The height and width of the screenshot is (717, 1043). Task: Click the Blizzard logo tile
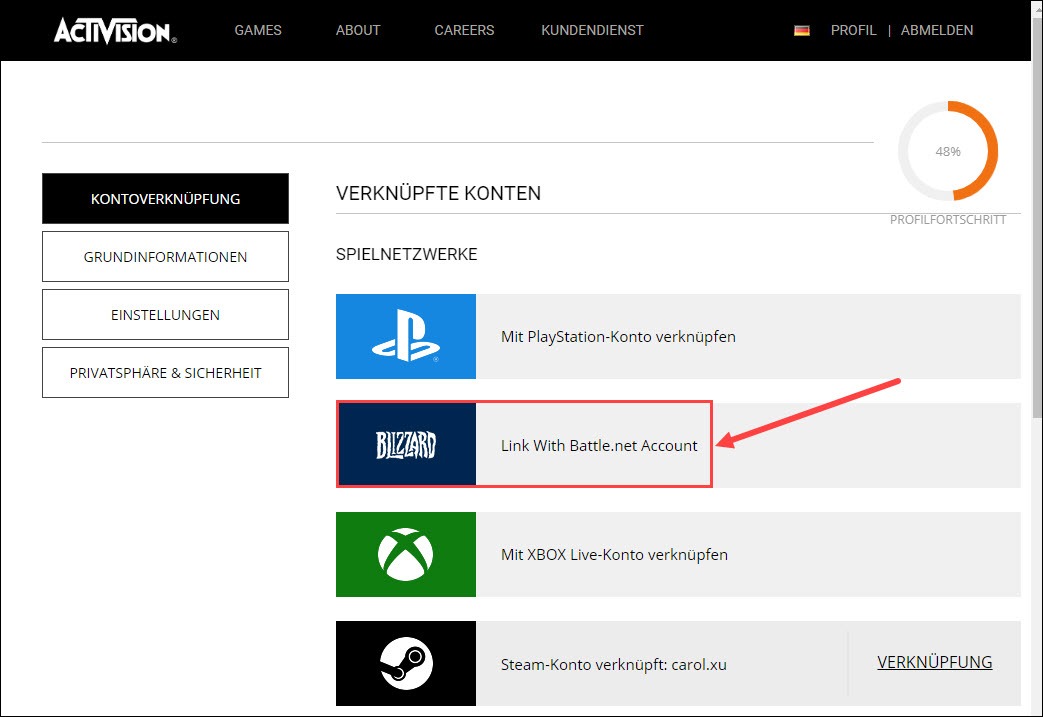pyautogui.click(x=406, y=445)
